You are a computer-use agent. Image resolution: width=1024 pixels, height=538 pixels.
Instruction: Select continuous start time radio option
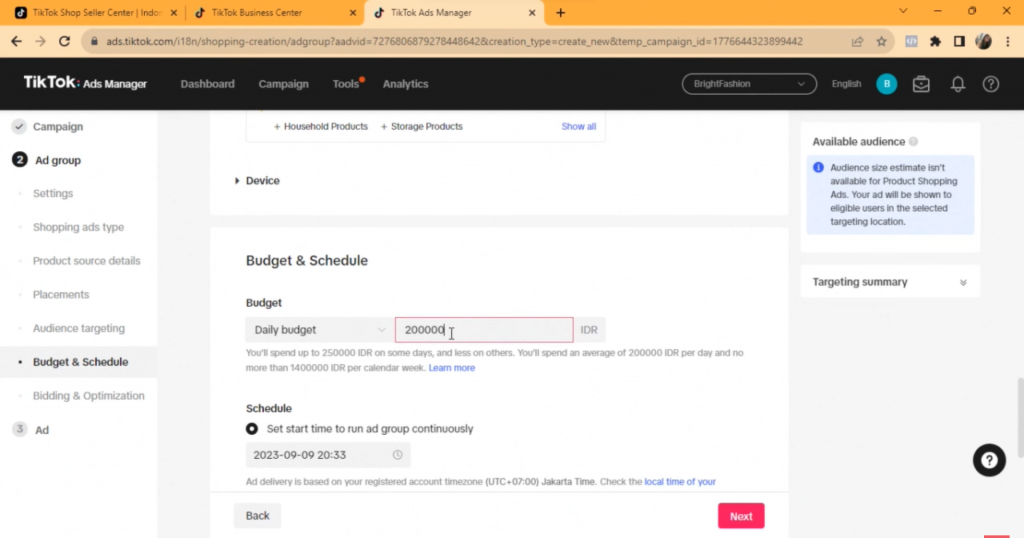(x=252, y=429)
